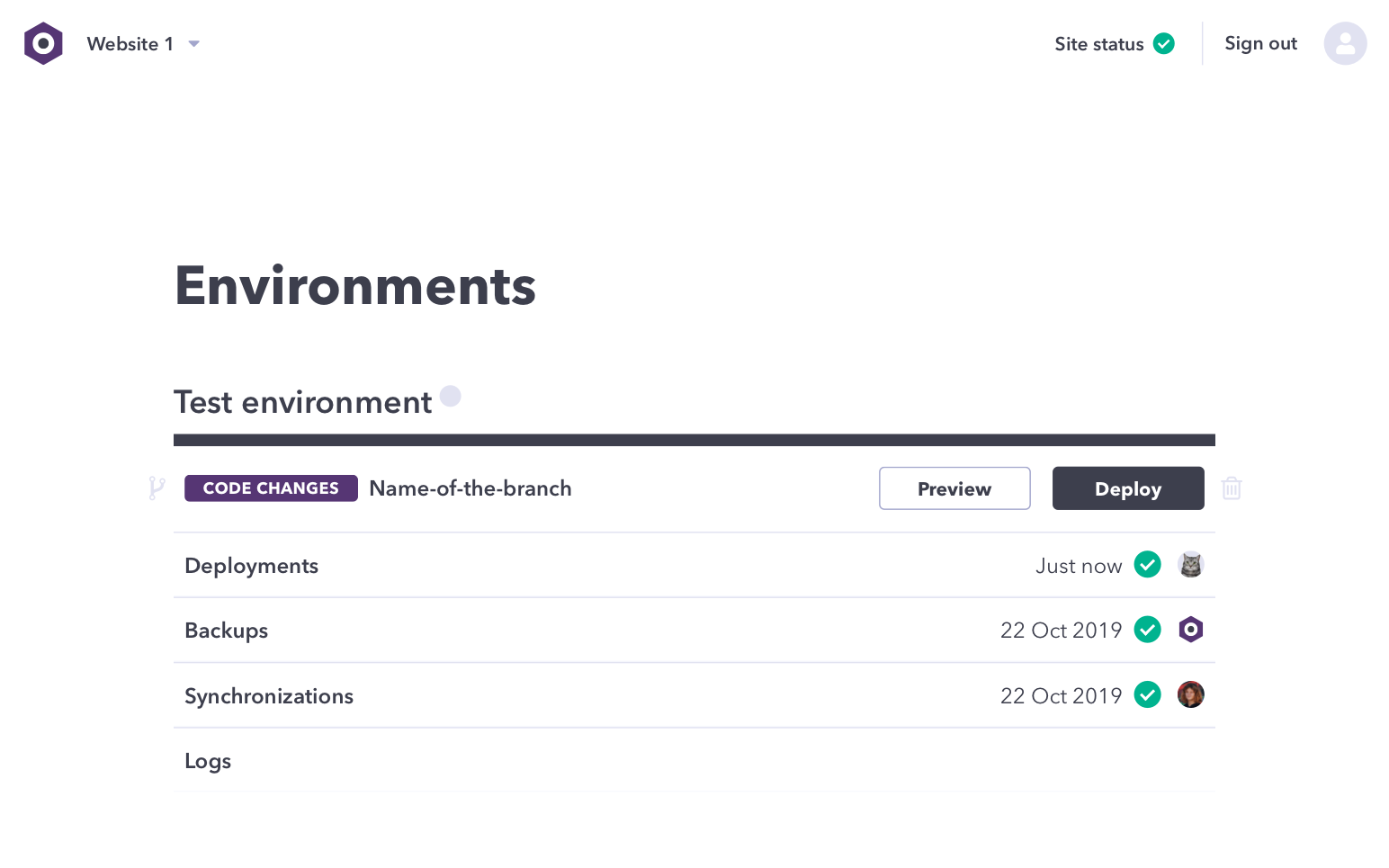Screen dimensions: 1389x868
Task: Expand the Website 1 dropdown
Action: 193,43
